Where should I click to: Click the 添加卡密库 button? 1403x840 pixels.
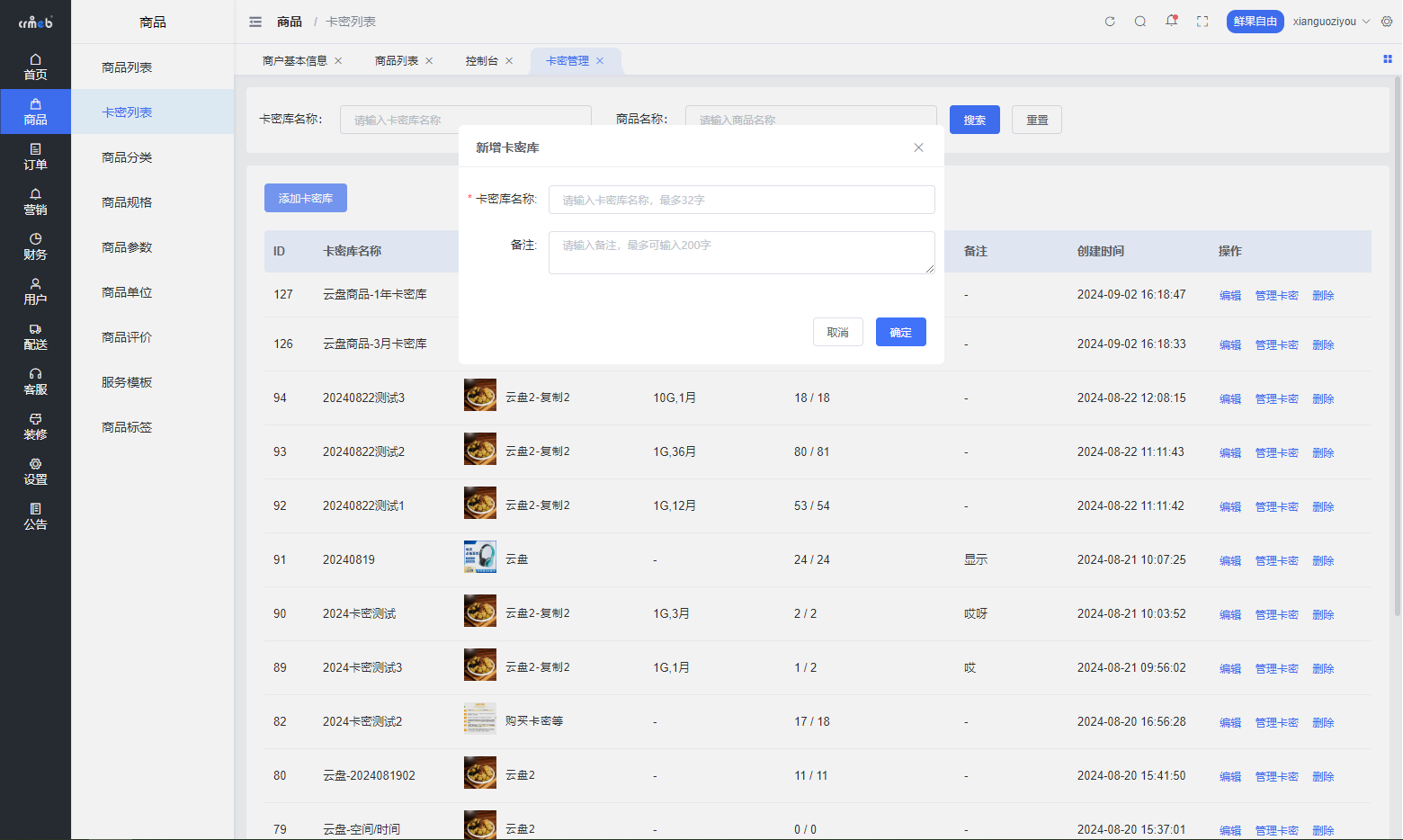[306, 198]
